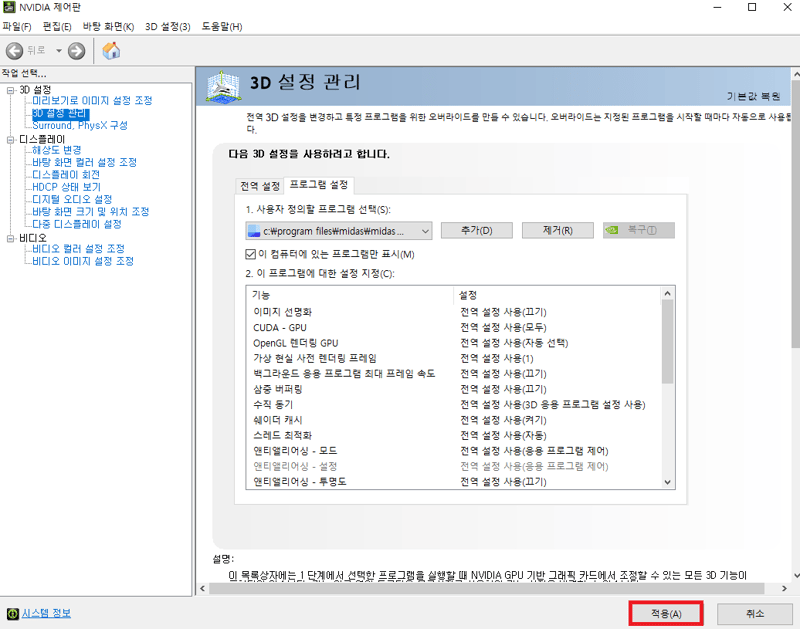
Task: Open the 편집(E) menu
Action: pyautogui.click(x=57, y=27)
